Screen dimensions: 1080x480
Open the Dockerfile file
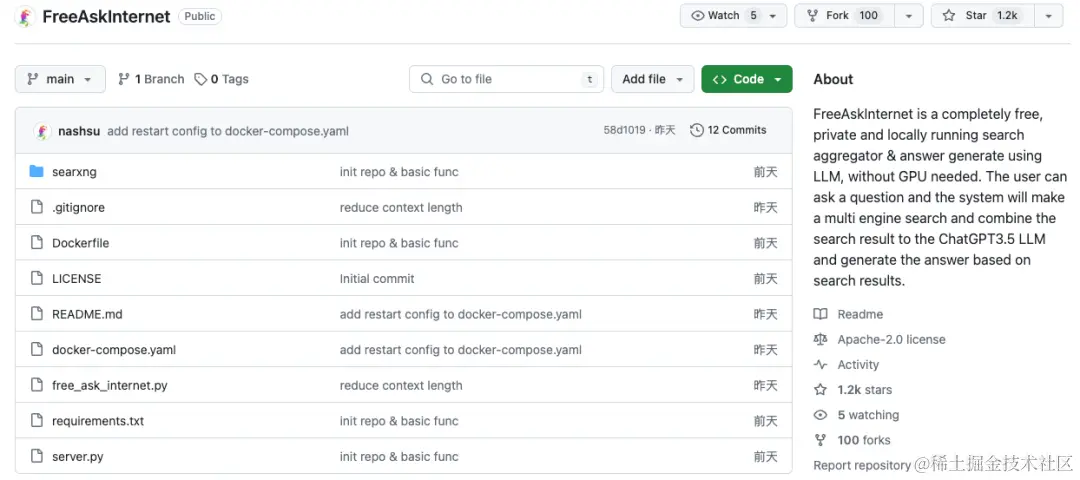[81, 243]
